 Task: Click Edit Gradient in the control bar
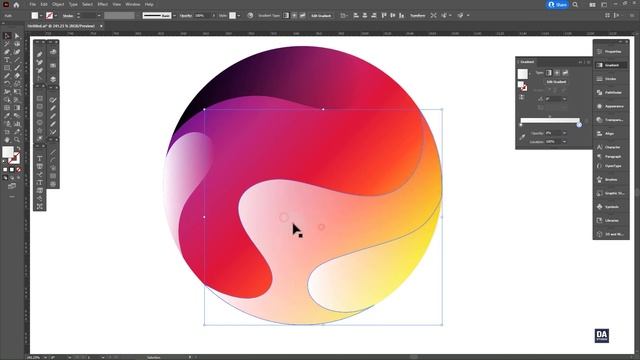321,16
